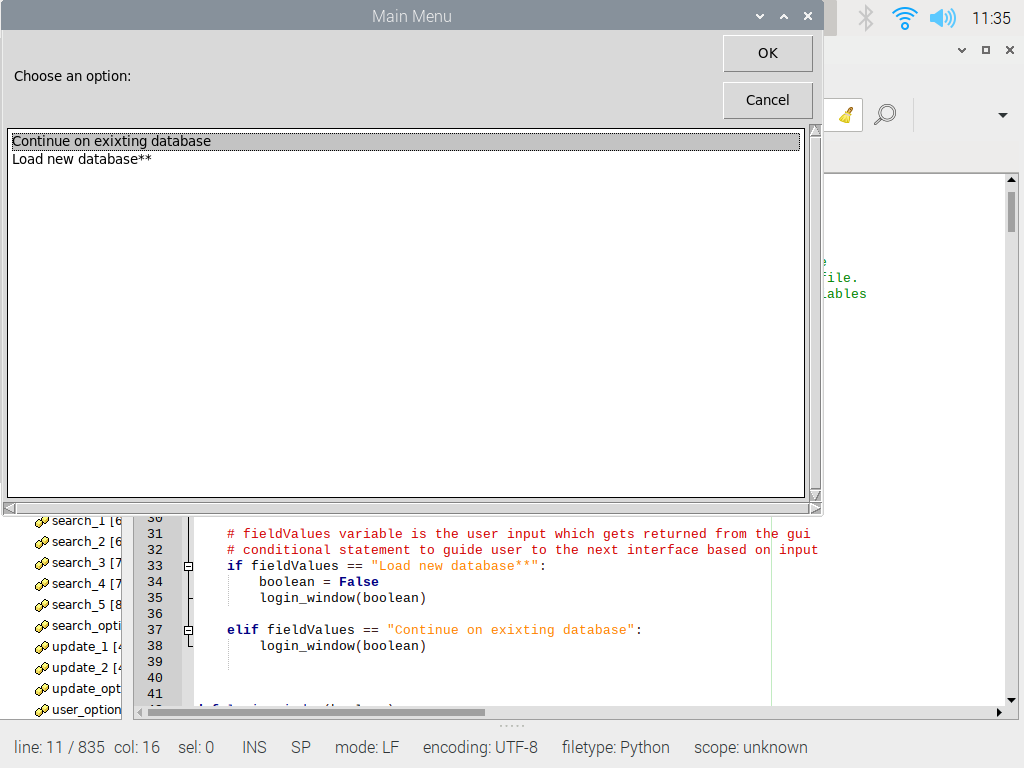Toggle the SP indicator in status bar

point(300,747)
